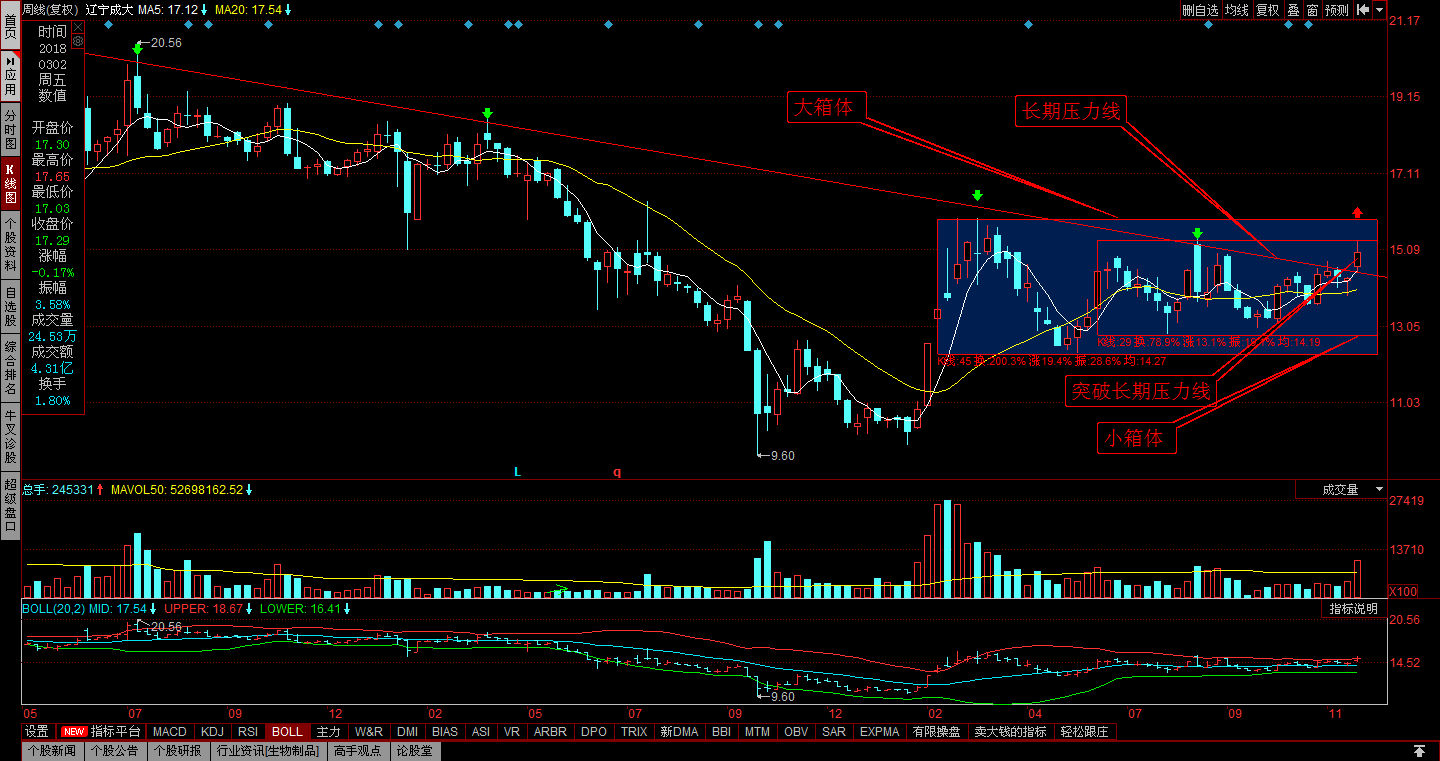Open the 个股新闻 news tab
Screen dimensions: 1440x761
[x=52, y=751]
